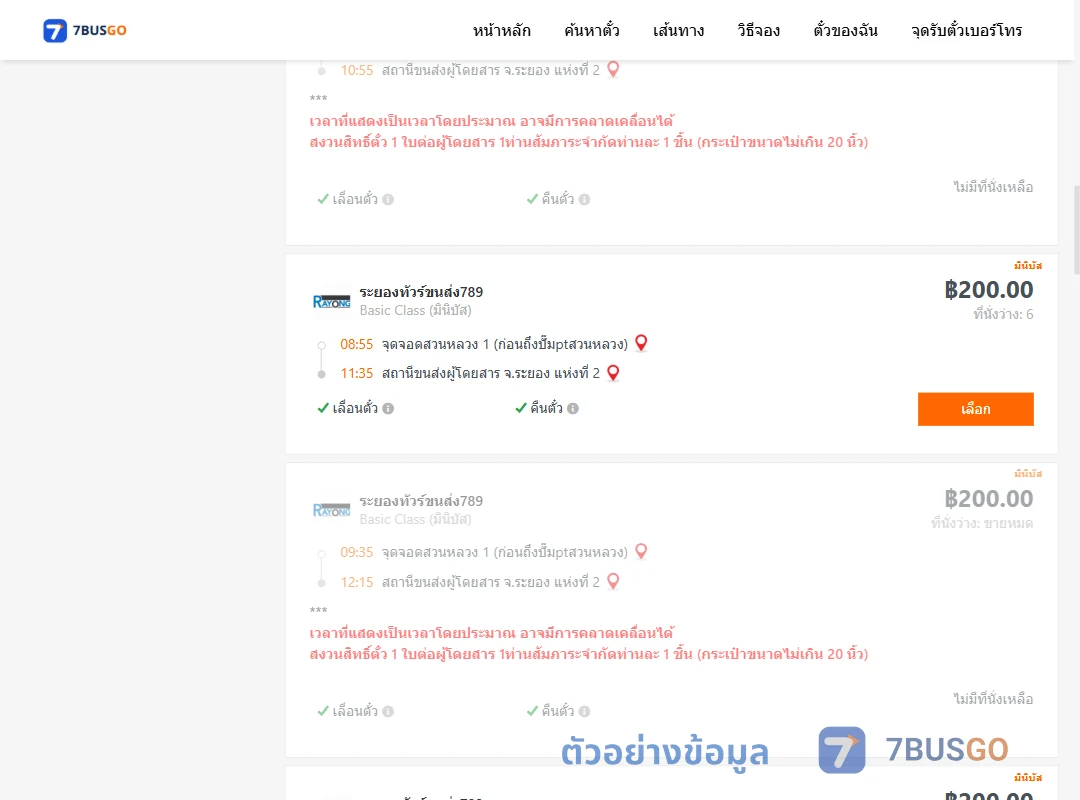Click the 7BUSGO logo in header
The width and height of the screenshot is (1080, 800).
coord(85,30)
